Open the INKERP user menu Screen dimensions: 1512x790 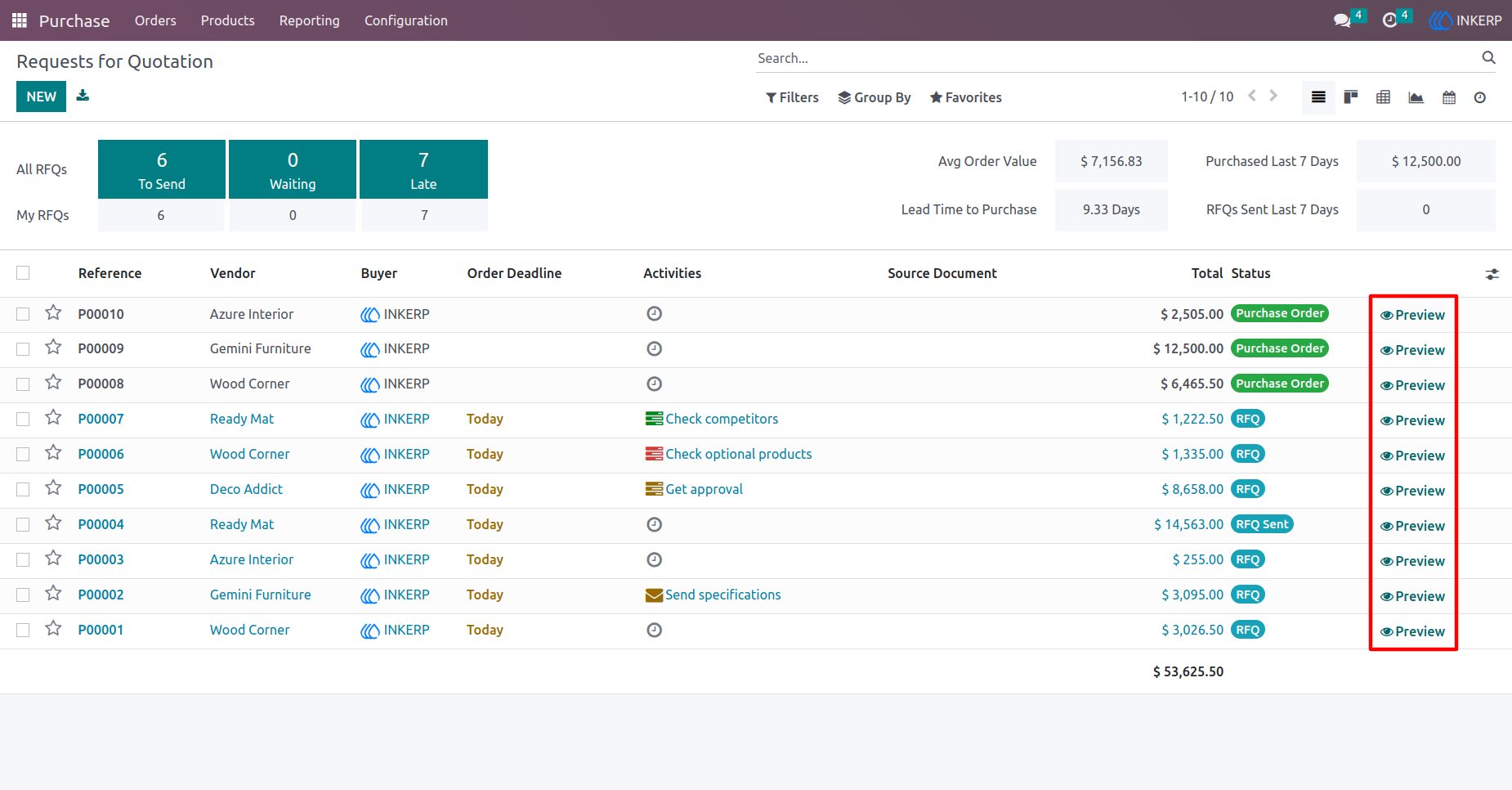click(1465, 20)
